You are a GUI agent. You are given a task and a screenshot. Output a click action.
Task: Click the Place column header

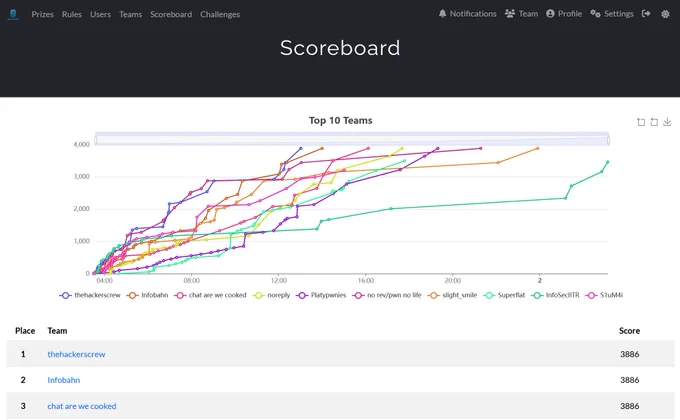point(25,331)
